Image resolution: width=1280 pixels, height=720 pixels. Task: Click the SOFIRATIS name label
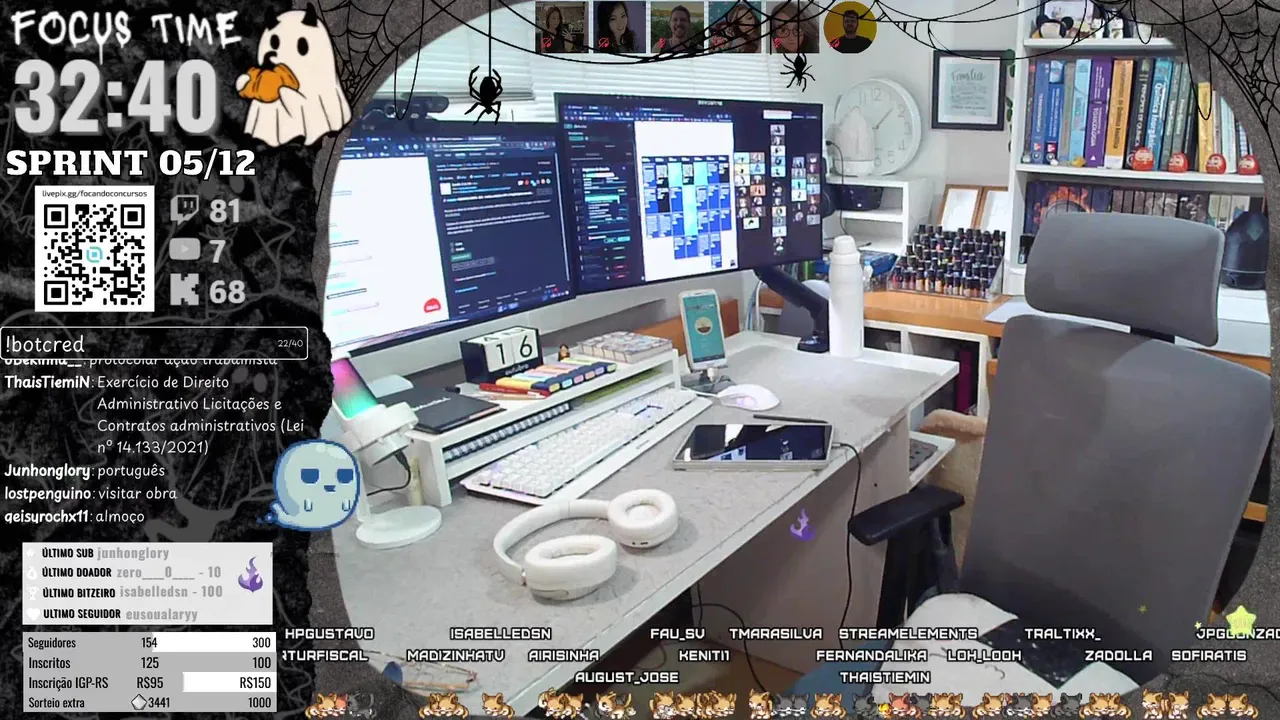1209,656
